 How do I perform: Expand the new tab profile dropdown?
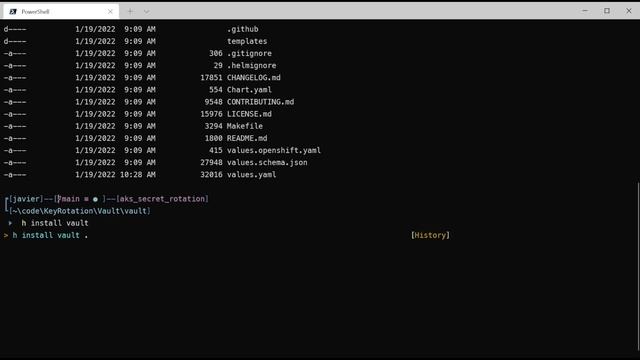click(147, 11)
